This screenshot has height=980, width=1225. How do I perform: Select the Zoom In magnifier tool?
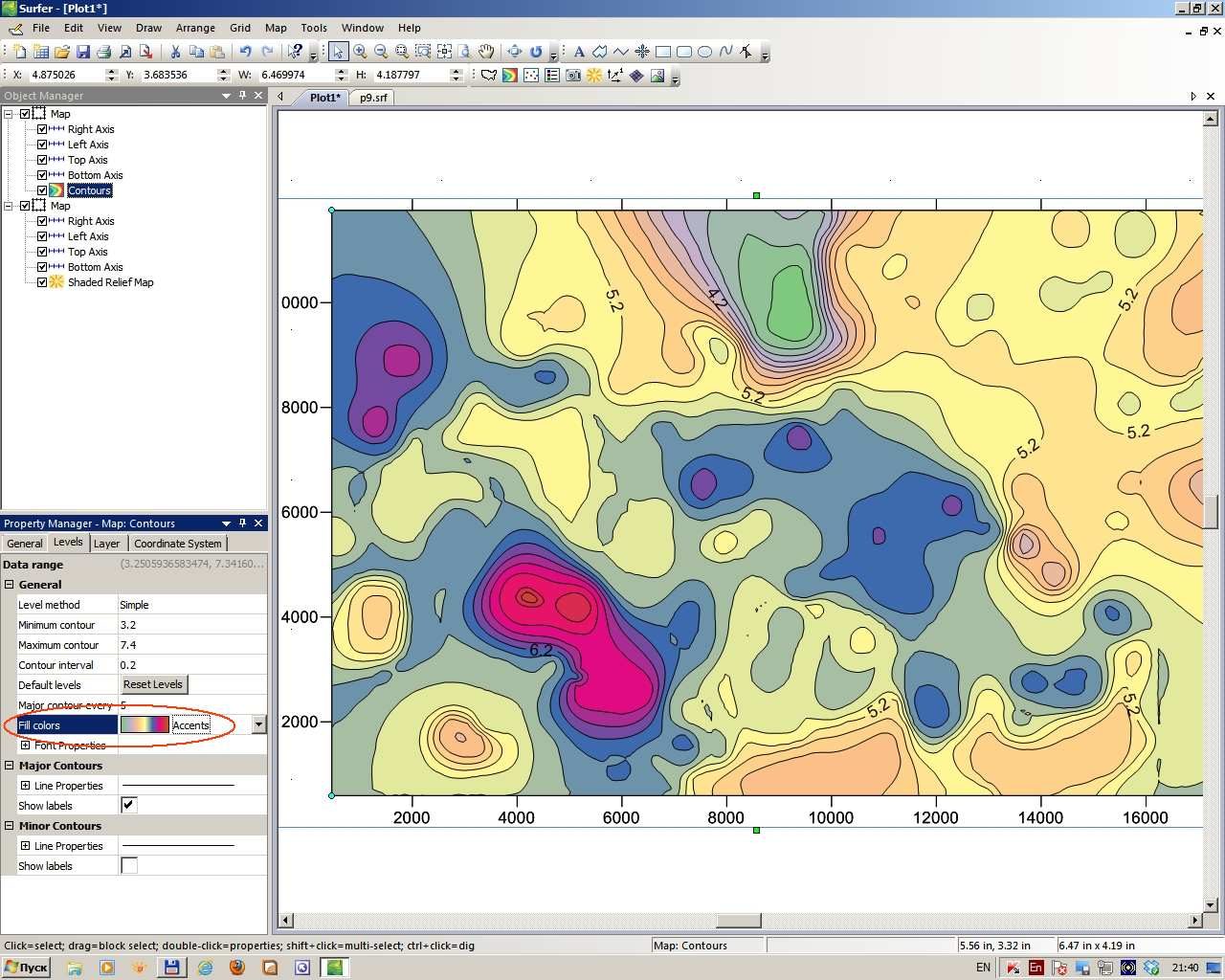360,52
